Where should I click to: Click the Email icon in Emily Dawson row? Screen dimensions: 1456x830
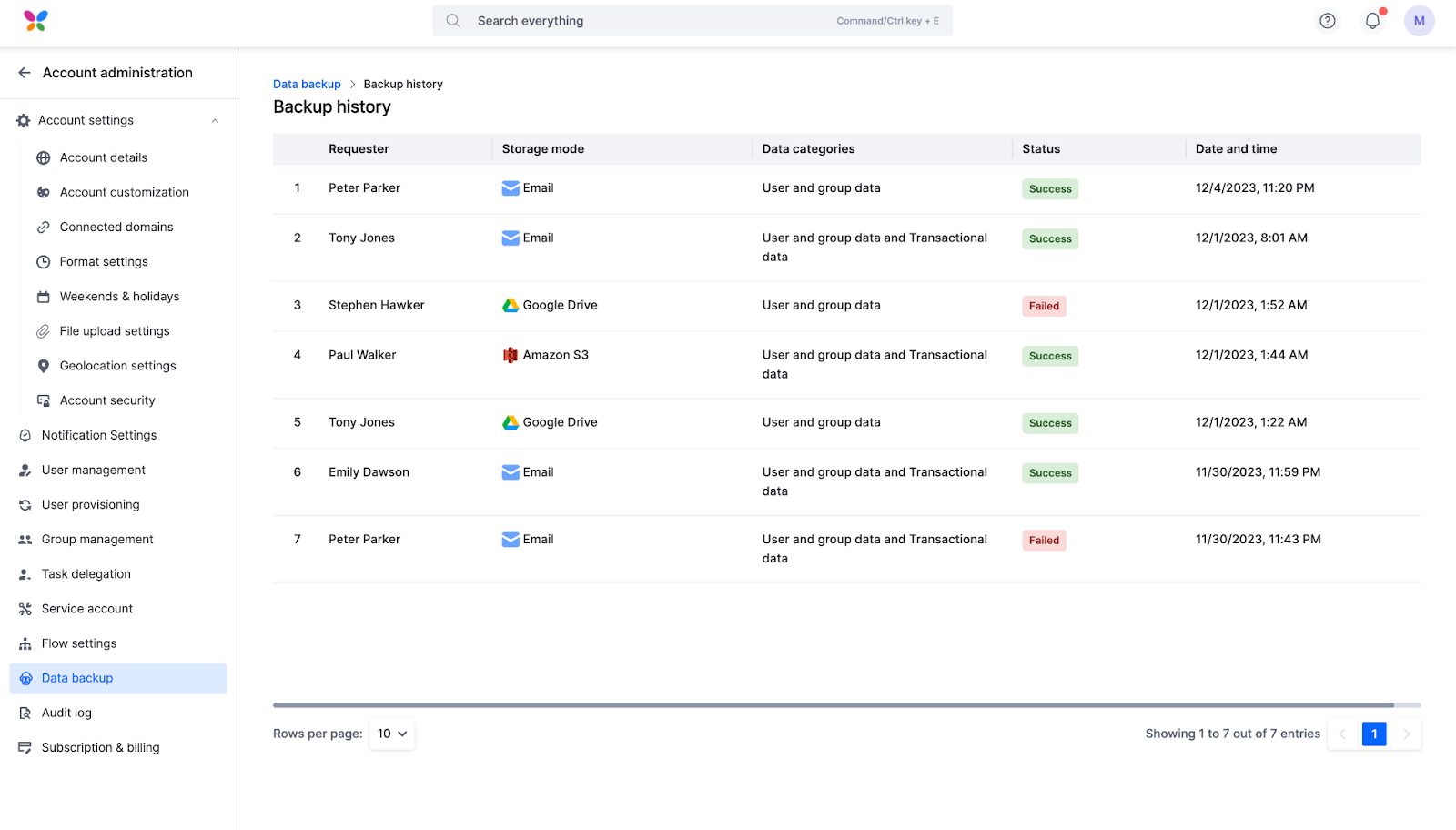[511, 472]
